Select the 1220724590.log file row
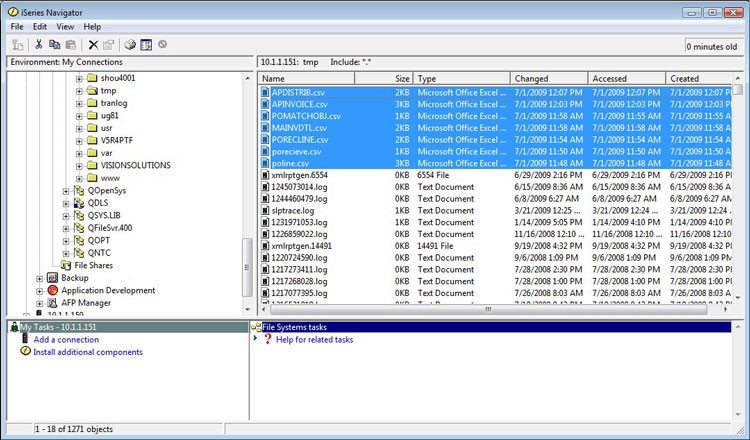The height and width of the screenshot is (440, 750). 495,258
